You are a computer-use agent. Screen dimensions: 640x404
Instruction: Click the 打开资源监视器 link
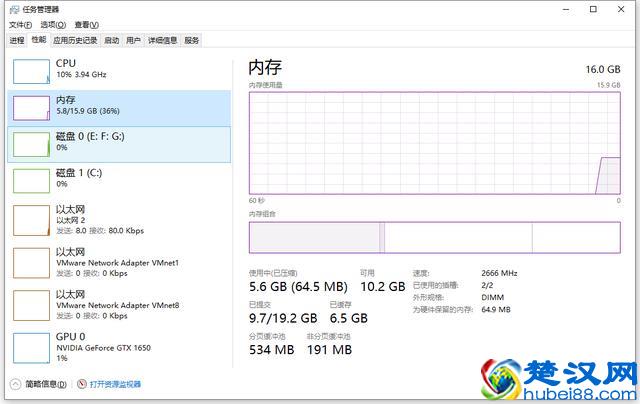tap(115, 384)
